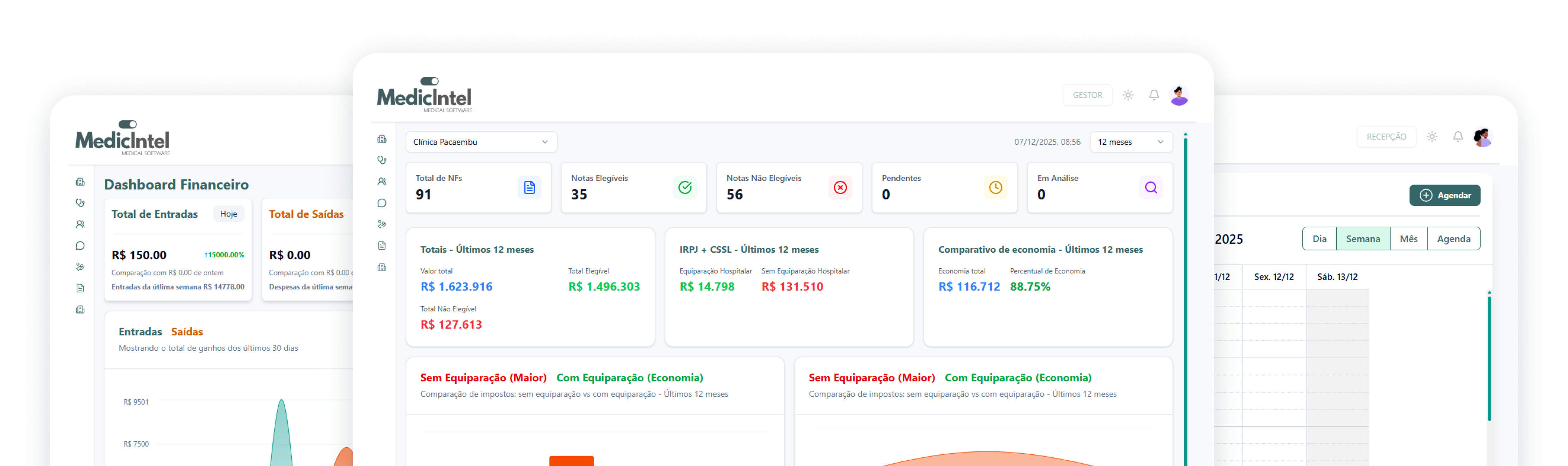This screenshot has width=1568, height=466.
Task: Open the Clínica Pacaembu clinic dropdown
Action: click(481, 142)
